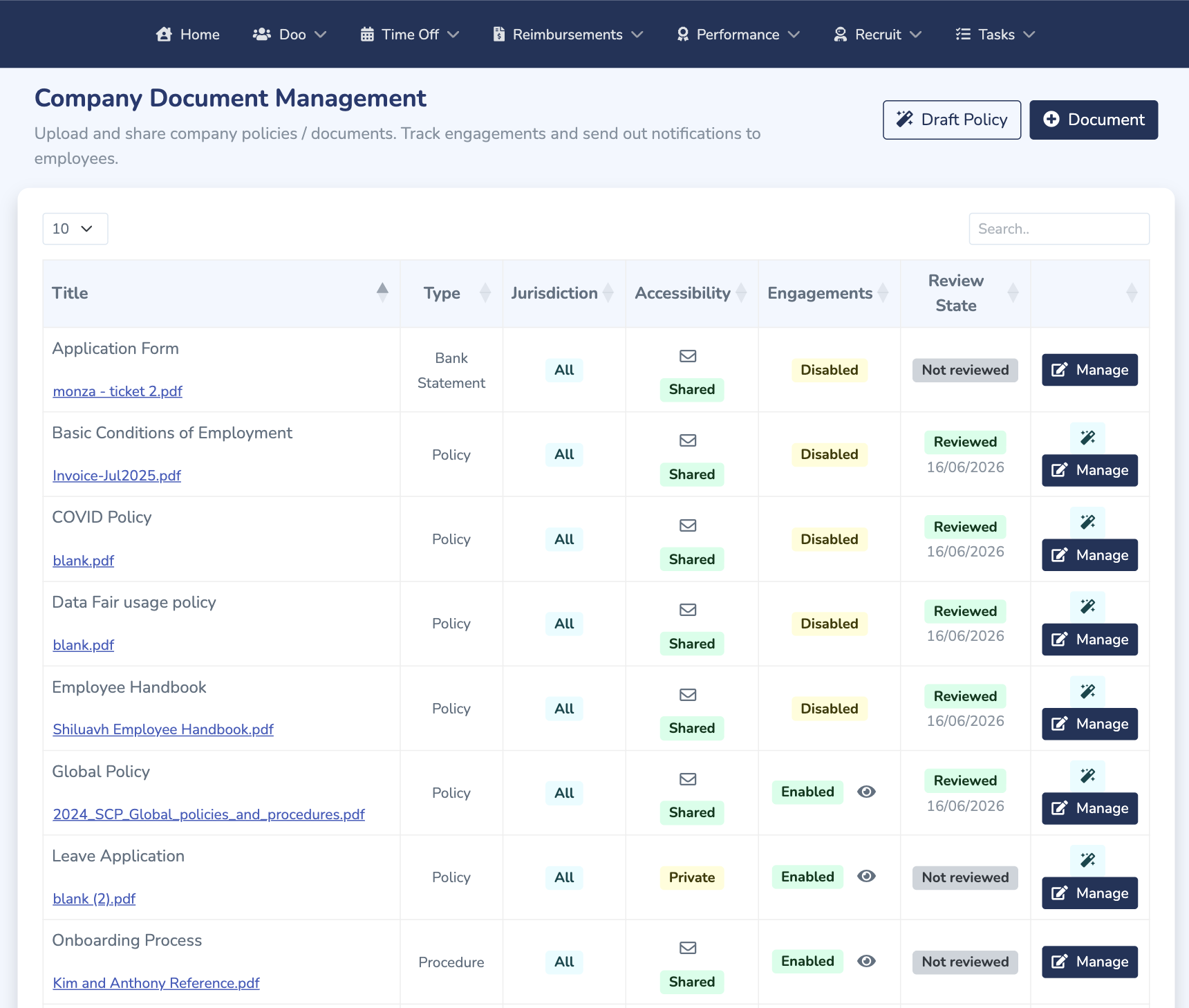Screen dimensions: 1189x1008
Task: Click the Draft Policy button
Action: 952,120
